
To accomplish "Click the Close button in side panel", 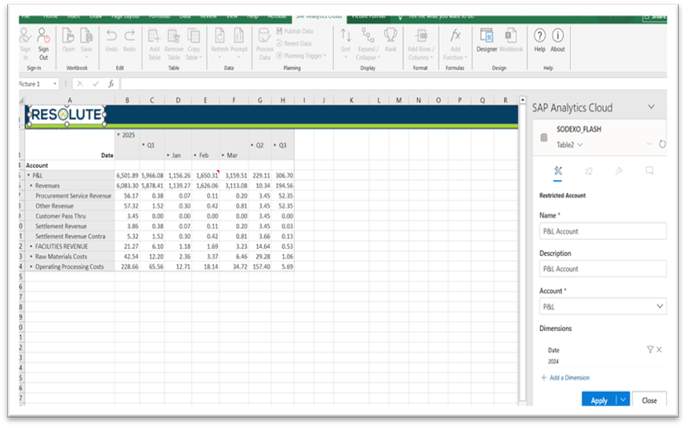I will (649, 399).
